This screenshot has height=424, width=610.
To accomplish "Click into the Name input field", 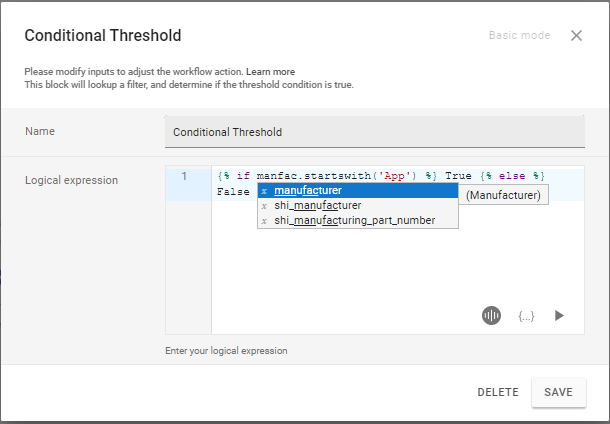I will (374, 132).
